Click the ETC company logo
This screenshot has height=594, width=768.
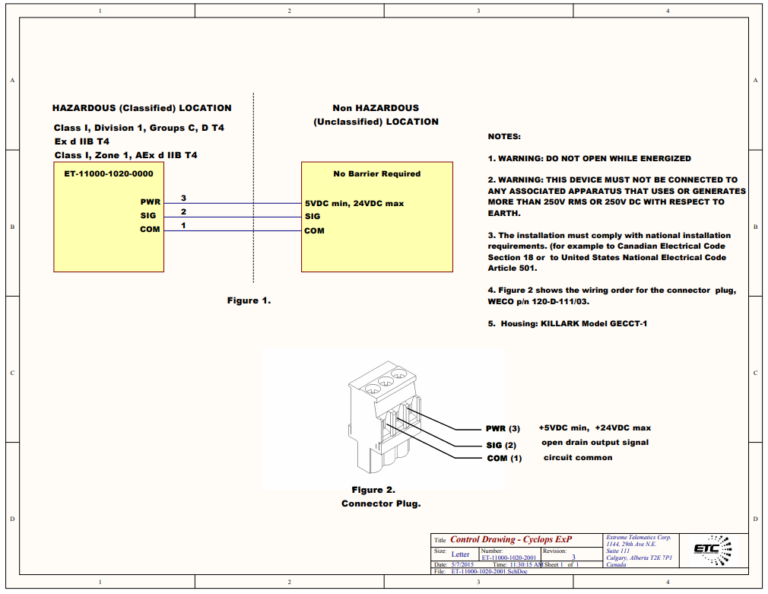coord(713,550)
